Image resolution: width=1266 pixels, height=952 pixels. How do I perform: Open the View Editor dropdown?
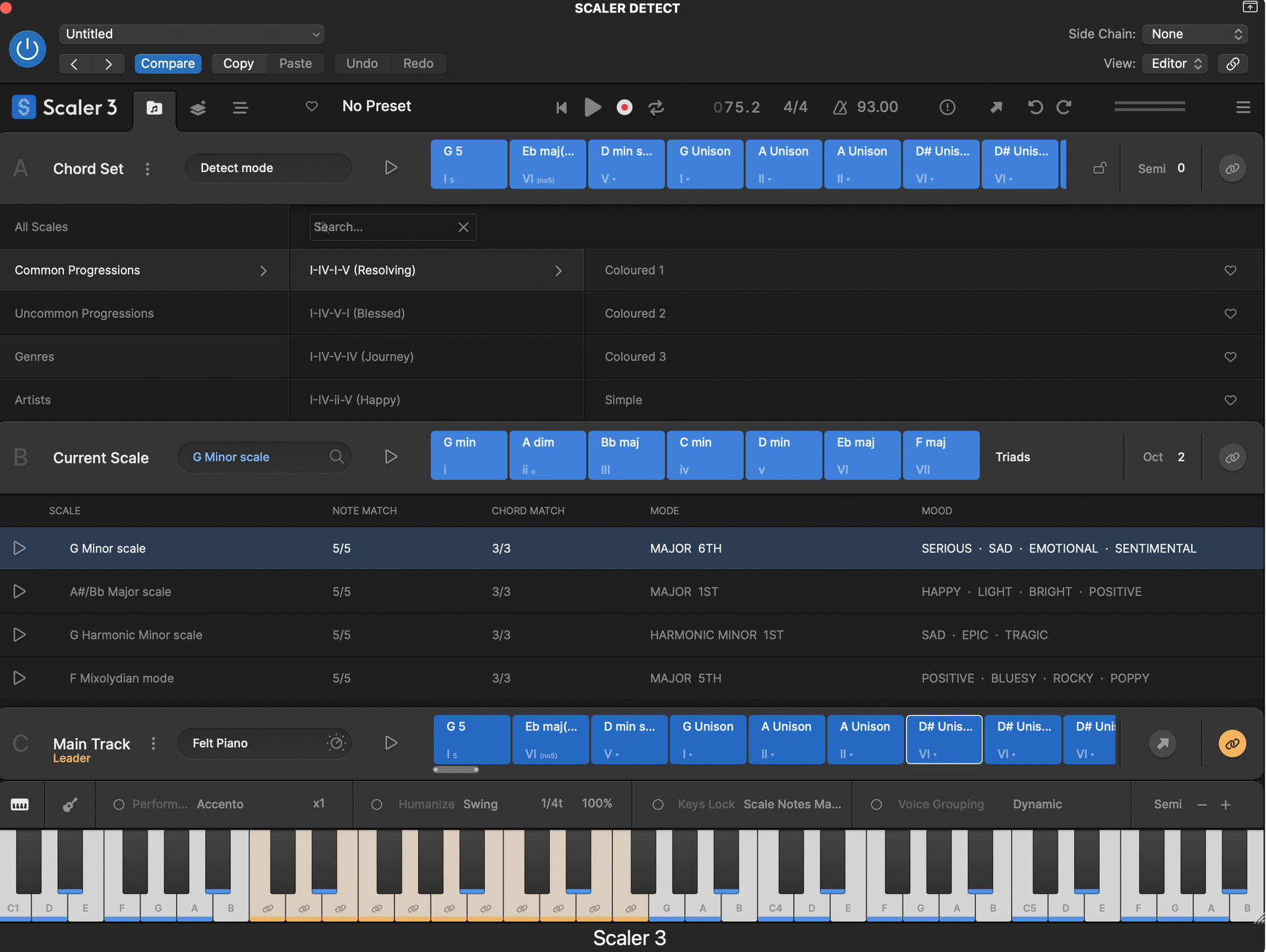[1174, 63]
